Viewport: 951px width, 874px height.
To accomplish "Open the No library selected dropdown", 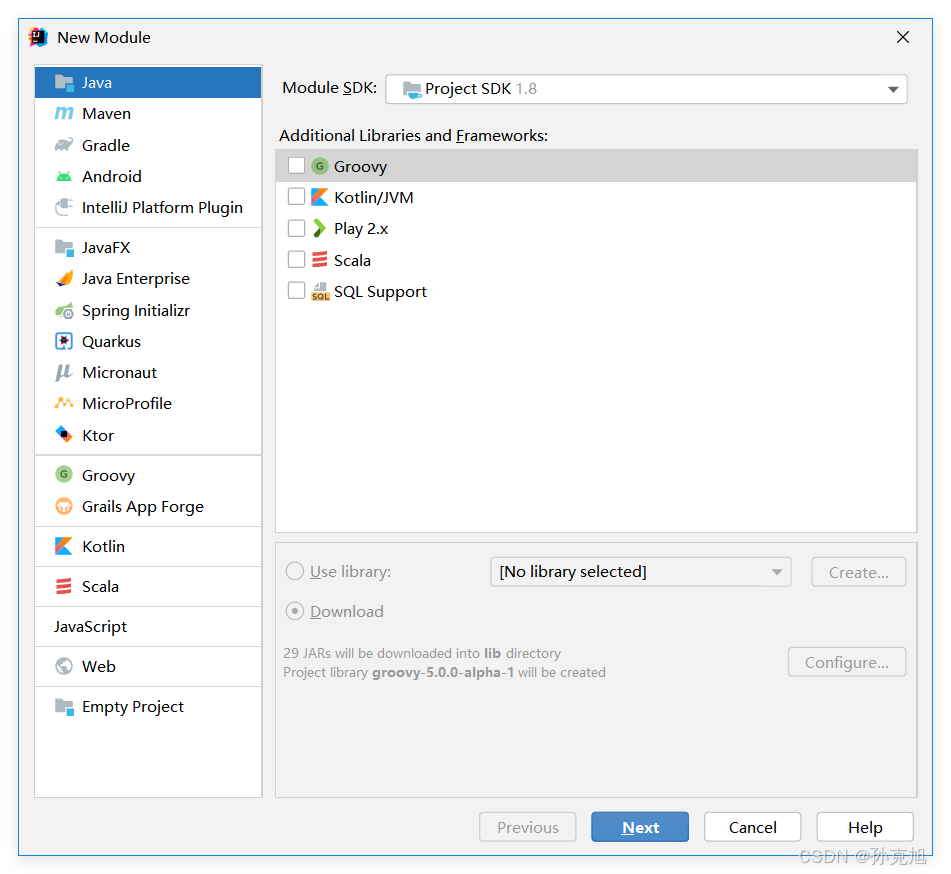I will 640,572.
